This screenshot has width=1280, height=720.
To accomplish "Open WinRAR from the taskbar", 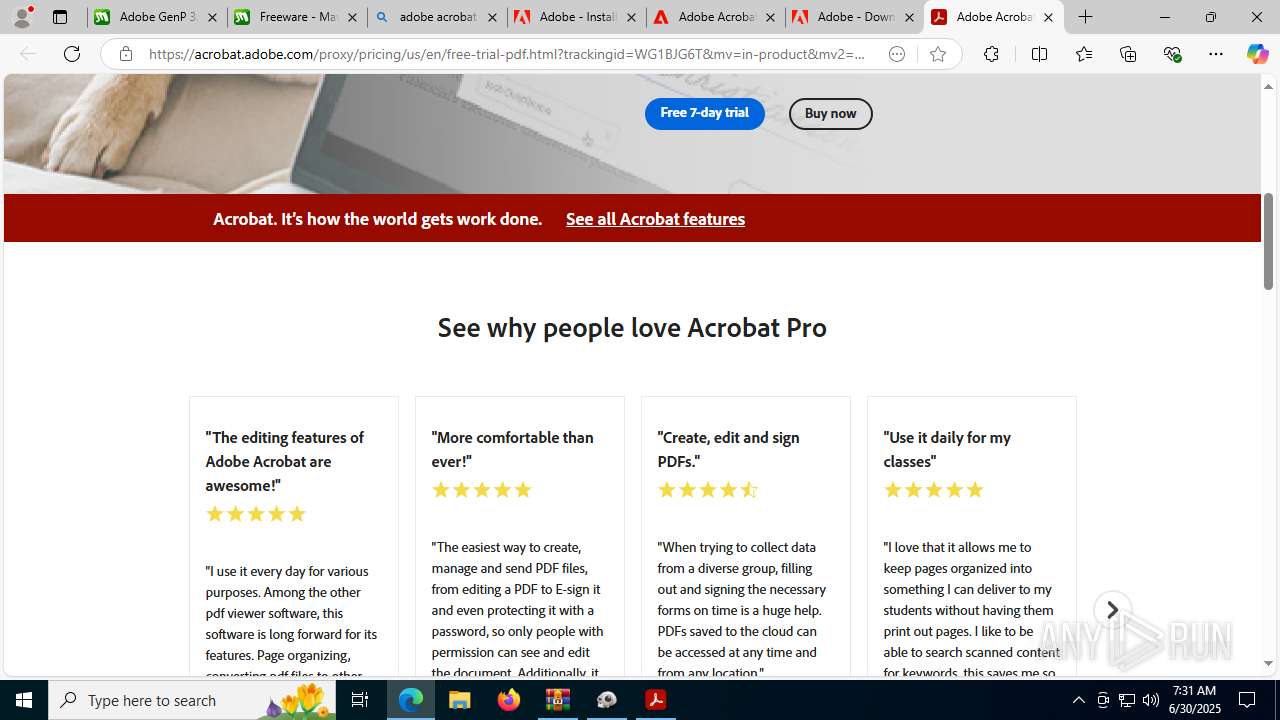I will click(558, 700).
